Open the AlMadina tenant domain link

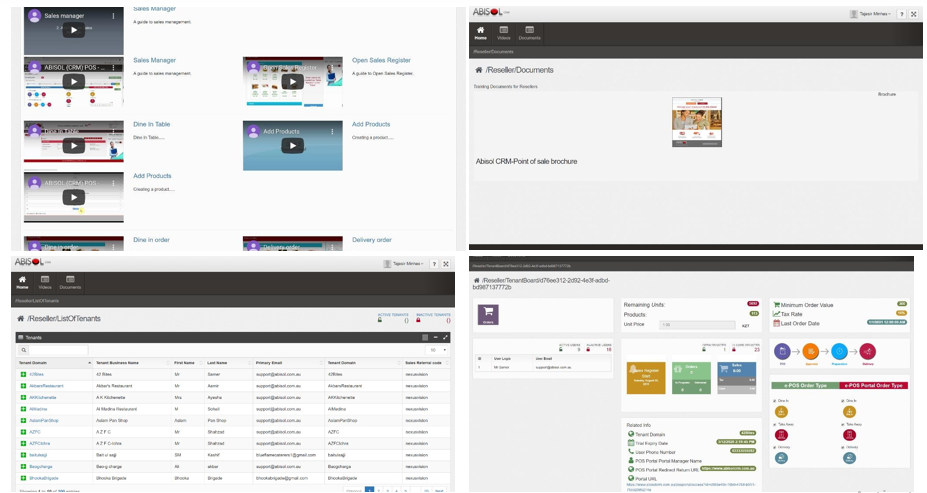tap(38, 408)
